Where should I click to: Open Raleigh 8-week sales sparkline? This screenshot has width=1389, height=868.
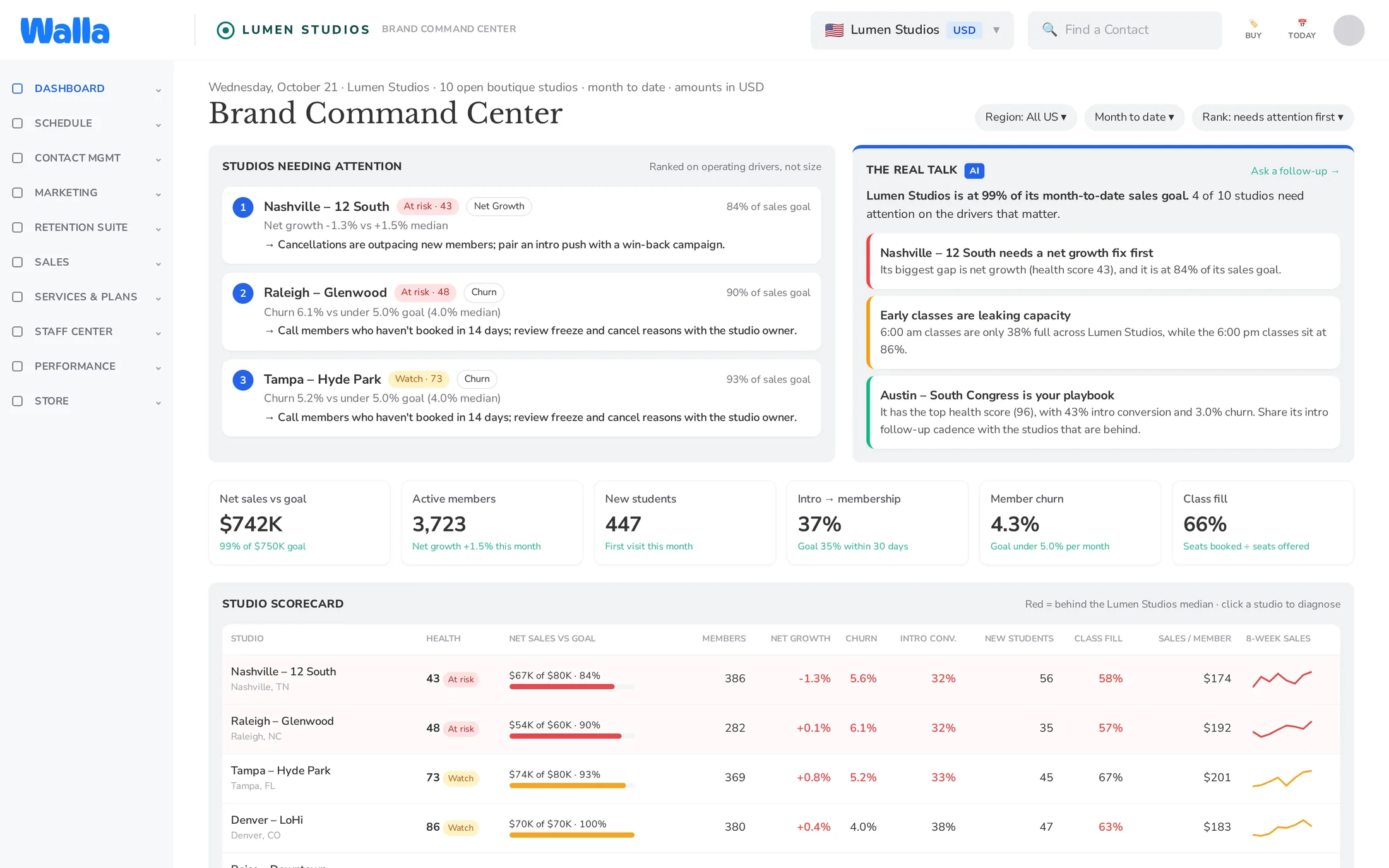click(x=1282, y=728)
